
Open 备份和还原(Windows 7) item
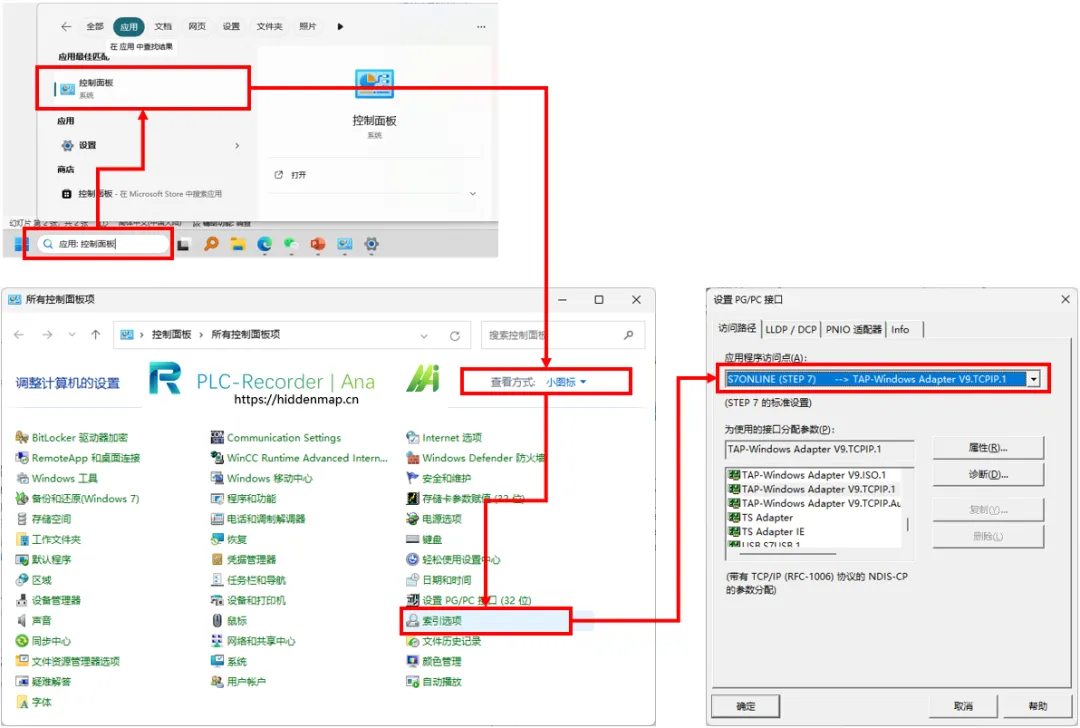click(77, 499)
